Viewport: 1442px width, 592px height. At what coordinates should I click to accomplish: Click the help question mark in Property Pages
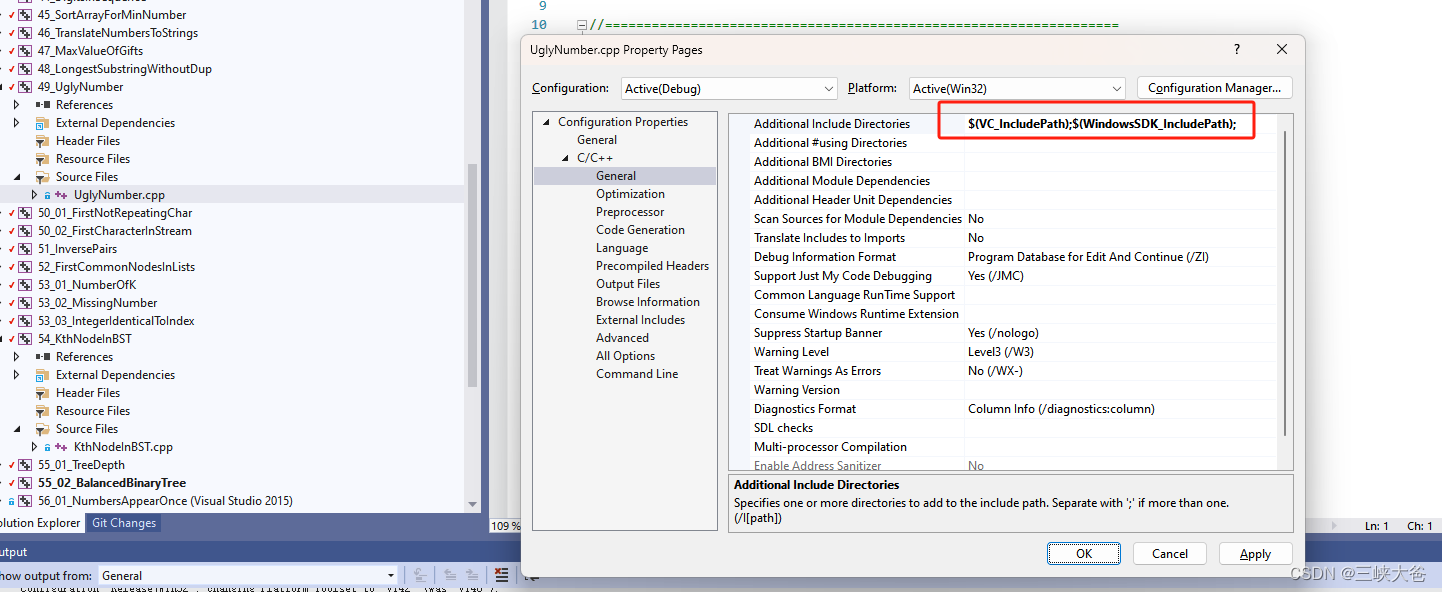click(1237, 49)
